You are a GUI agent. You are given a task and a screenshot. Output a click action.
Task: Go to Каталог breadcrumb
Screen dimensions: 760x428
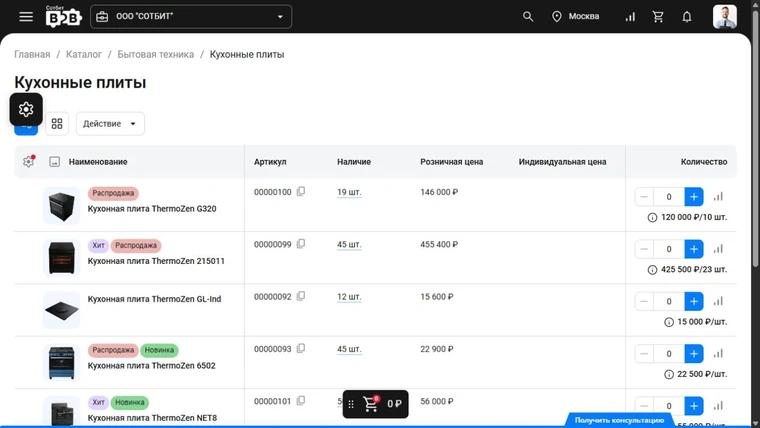[84, 54]
